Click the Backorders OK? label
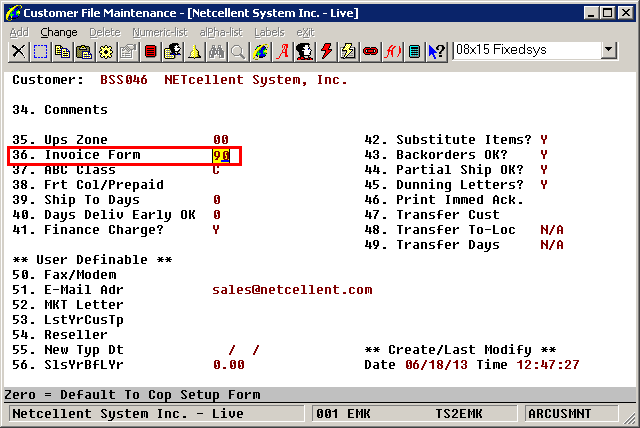Image resolution: width=640 pixels, height=428 pixels. coord(452,155)
